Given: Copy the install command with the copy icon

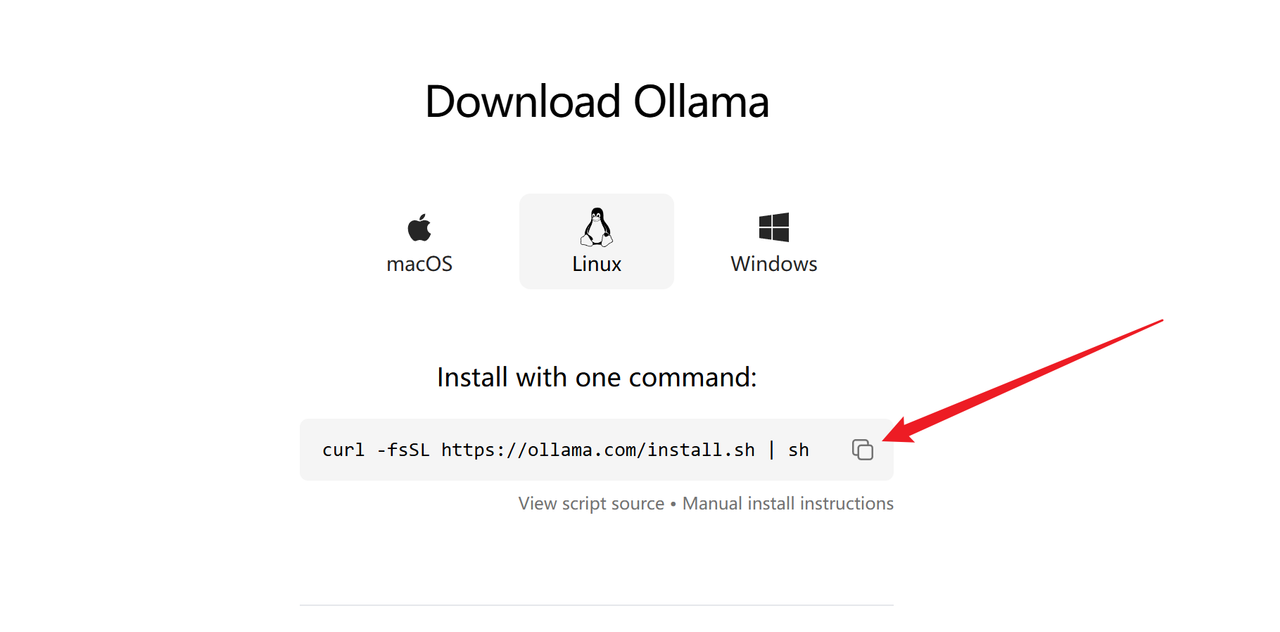Looking at the screenshot, I should (863, 450).
